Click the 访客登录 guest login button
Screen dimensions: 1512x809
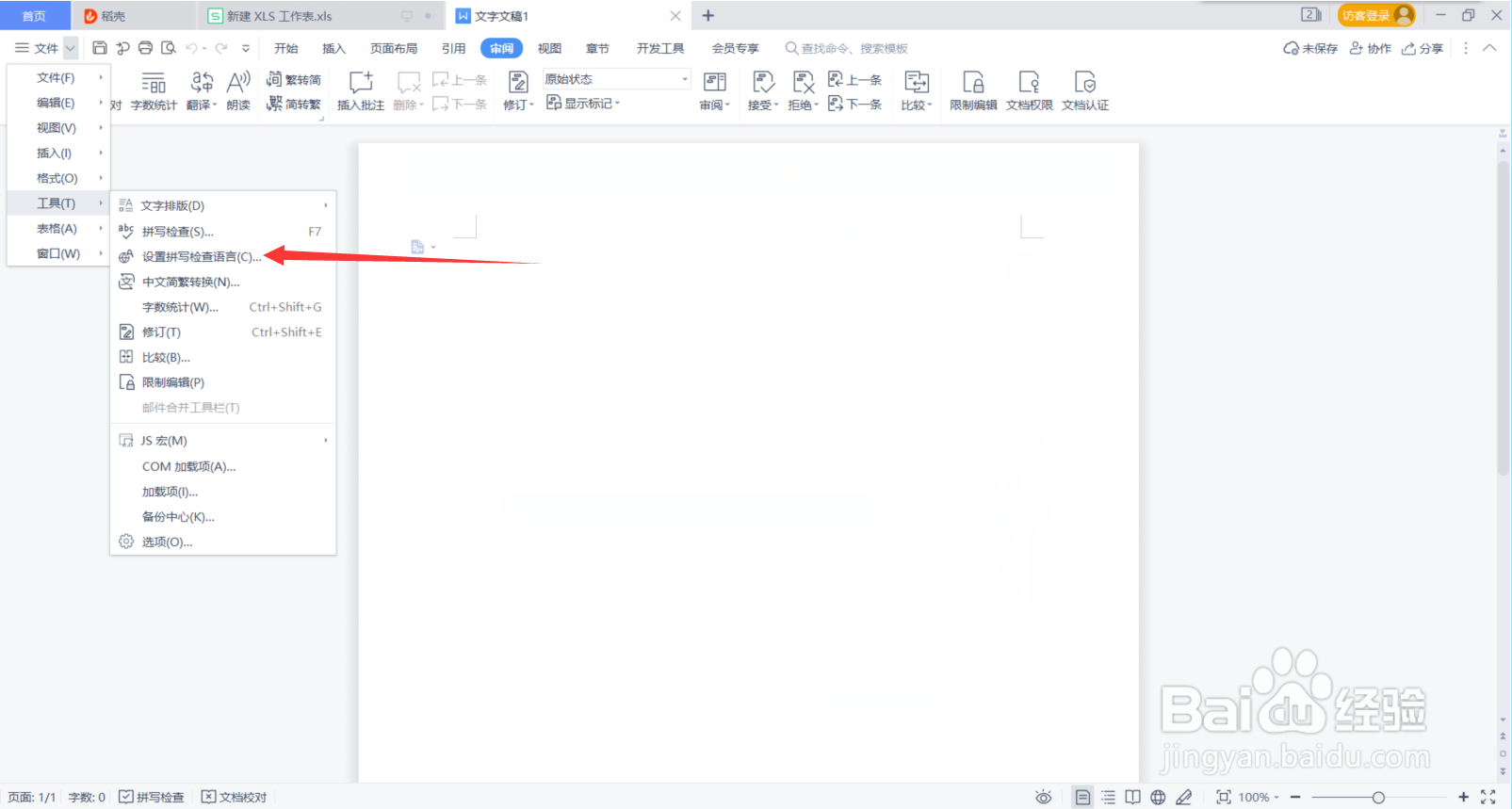pyautogui.click(x=1376, y=15)
